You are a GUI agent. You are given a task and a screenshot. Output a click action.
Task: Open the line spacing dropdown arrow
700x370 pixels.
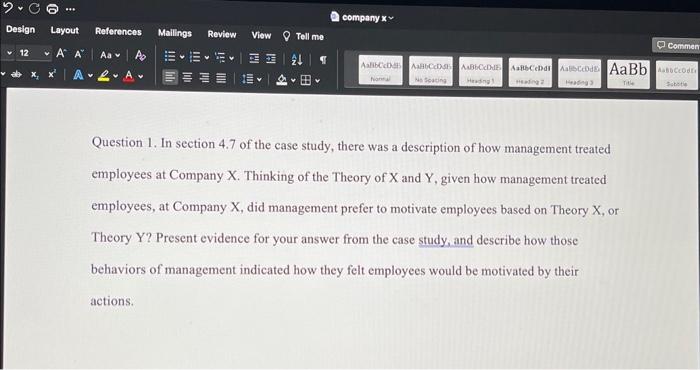click(259, 80)
